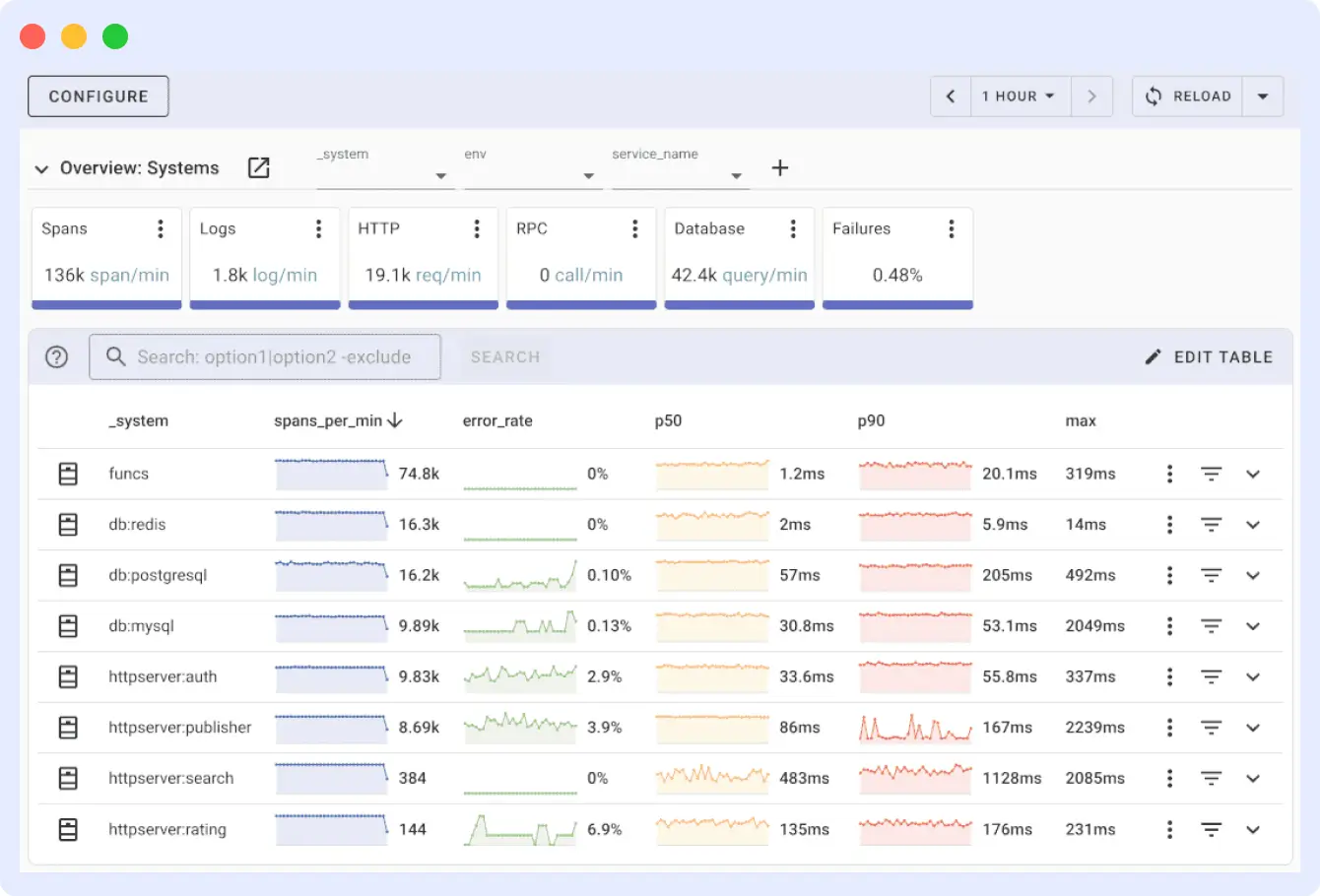Open the help question-mark icon beside search
This screenshot has height=896, width=1320.
[57, 356]
